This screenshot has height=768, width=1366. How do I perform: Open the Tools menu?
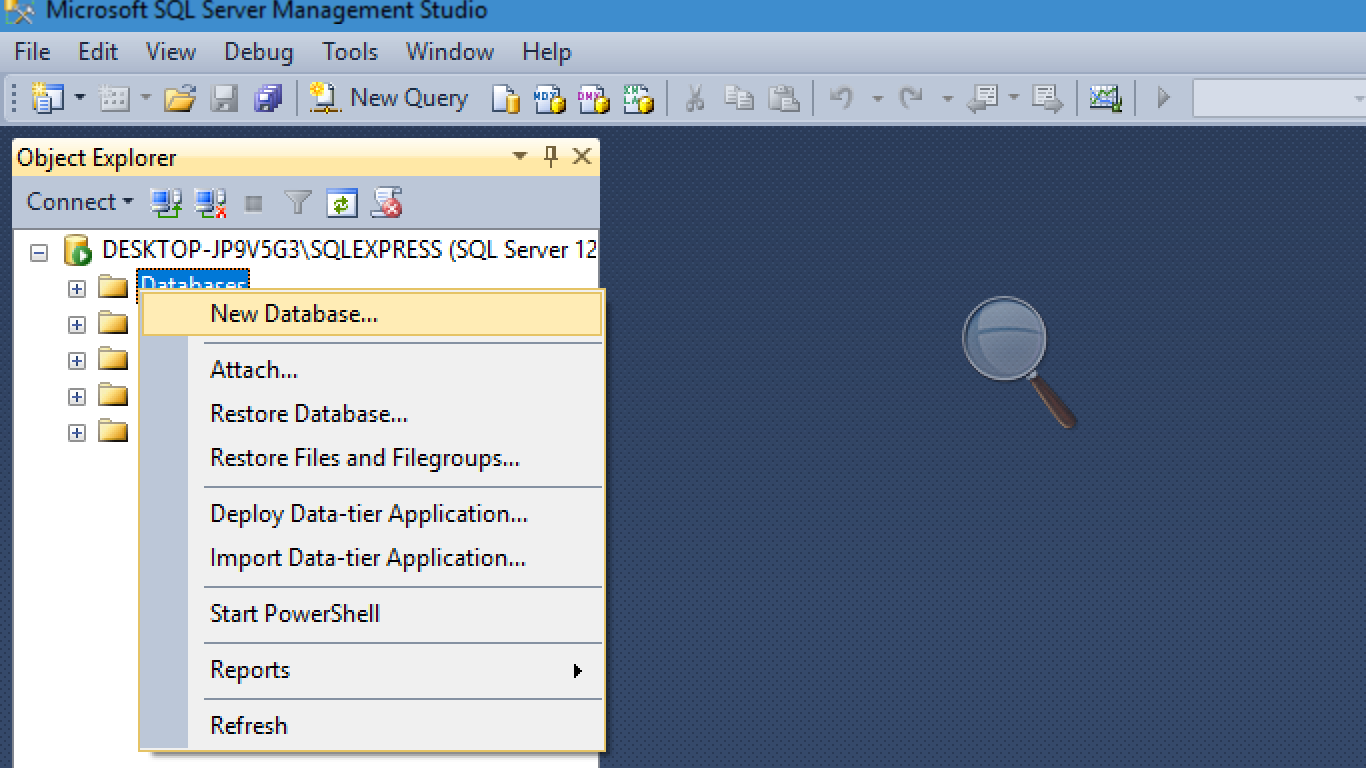pos(350,52)
